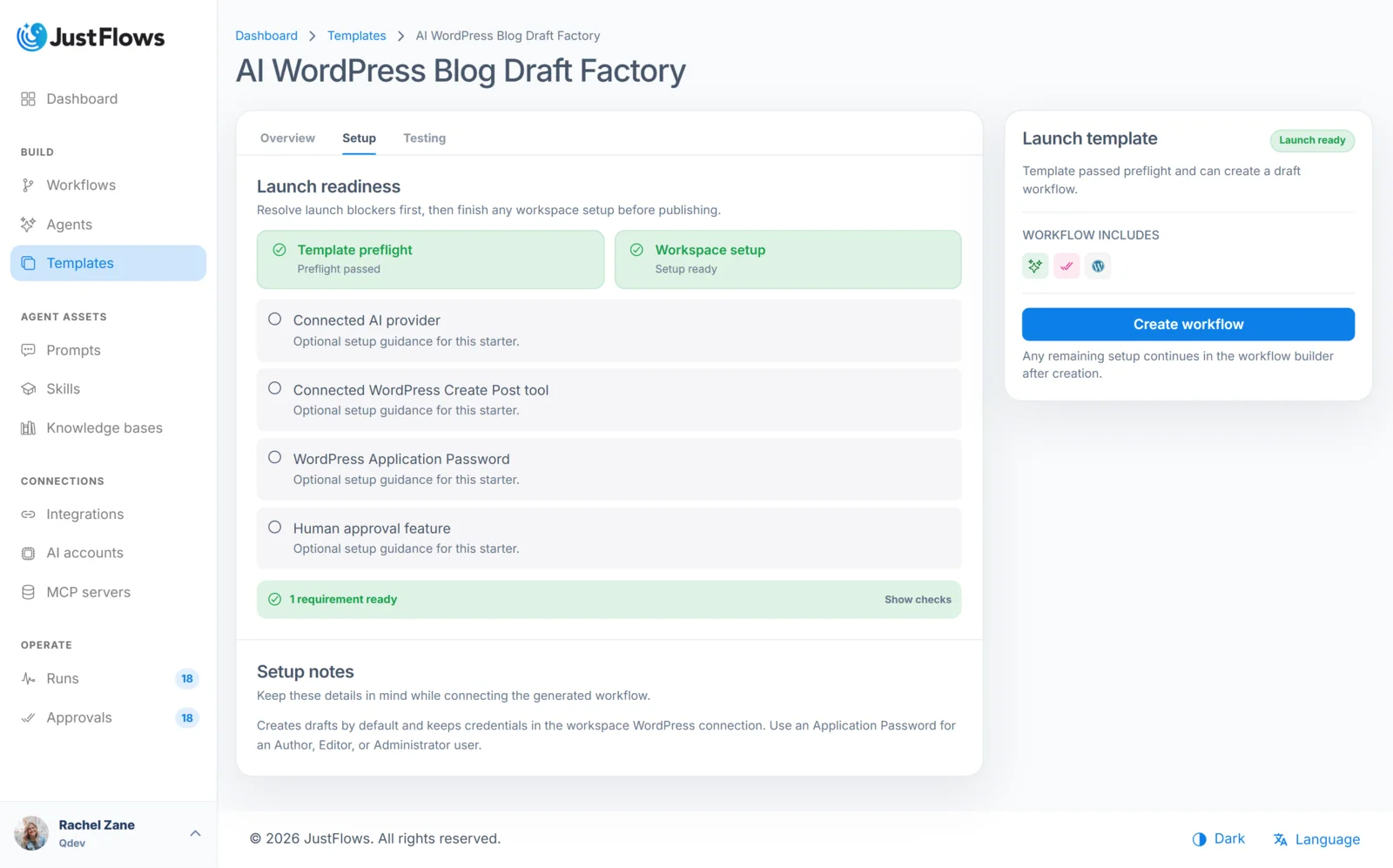Click the 'Human approval feature' row title
This screenshot has height=868, width=1393.
pos(372,528)
